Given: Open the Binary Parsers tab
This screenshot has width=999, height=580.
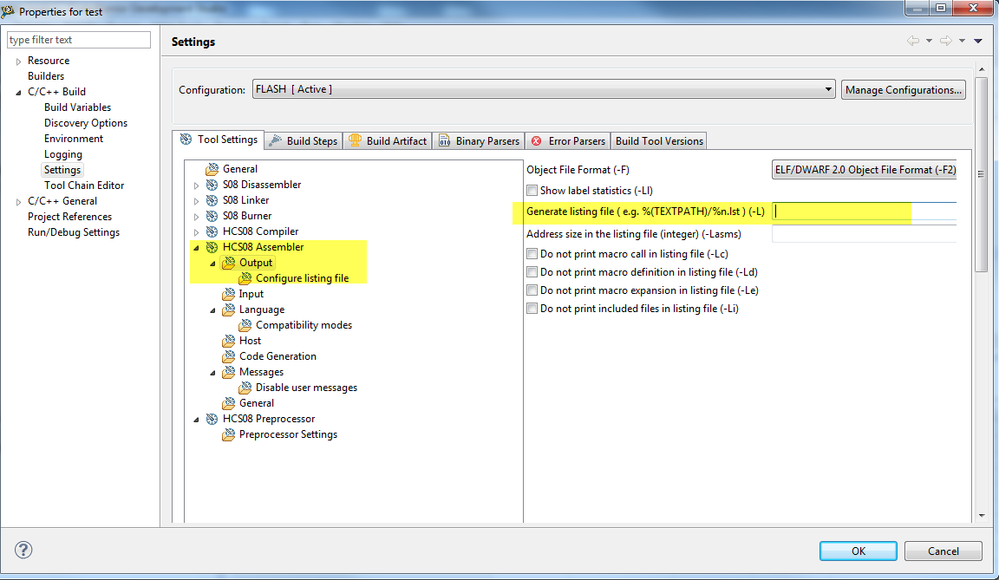Looking at the screenshot, I should pyautogui.click(x=479, y=141).
